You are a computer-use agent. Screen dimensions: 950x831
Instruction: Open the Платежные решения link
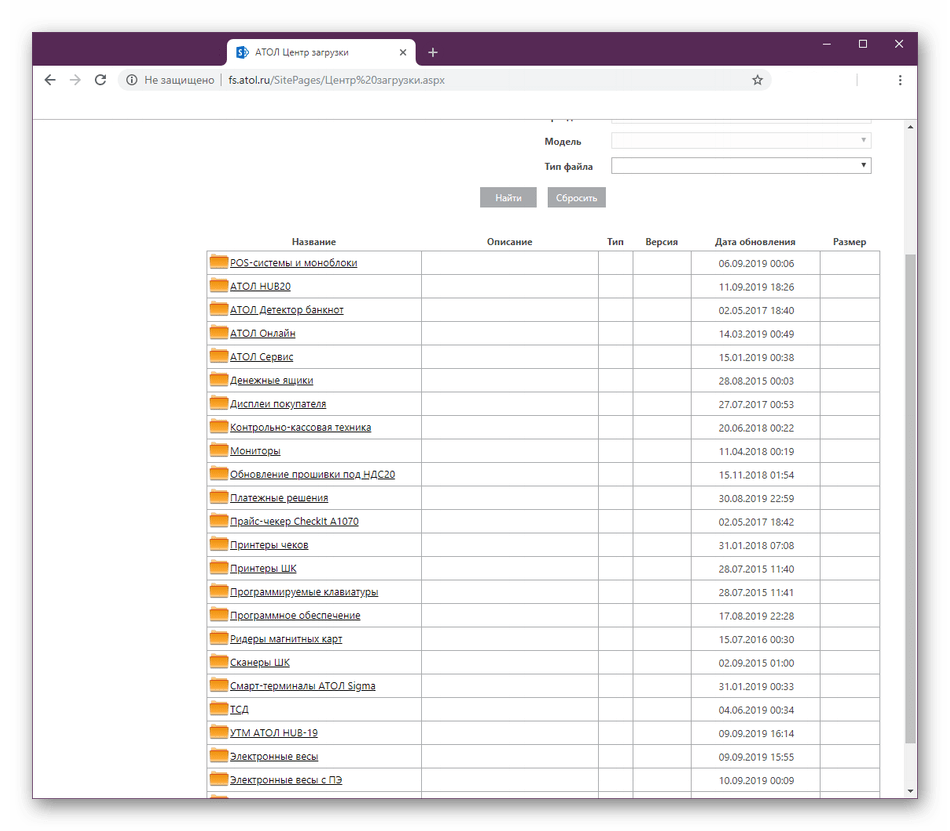279,498
